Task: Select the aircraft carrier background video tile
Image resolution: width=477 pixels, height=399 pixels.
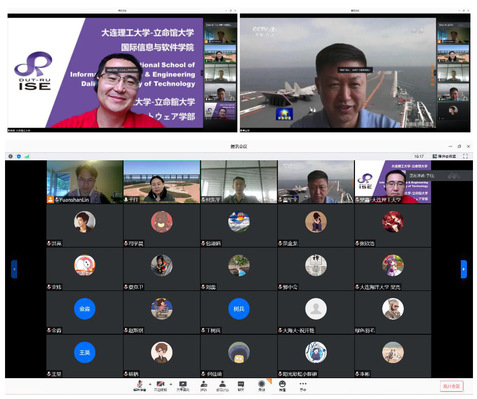Action: click(x=316, y=182)
